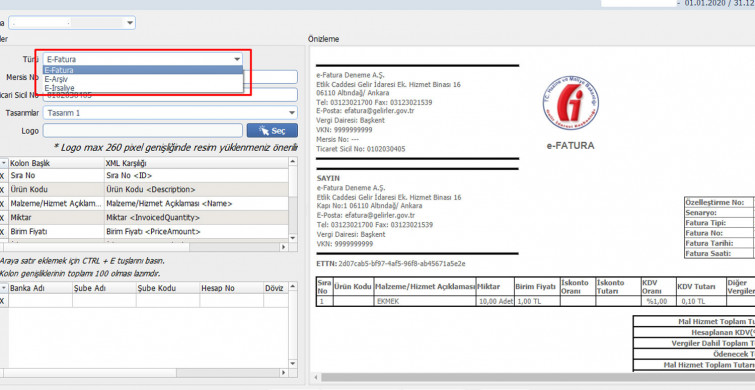This screenshot has height=390, width=755.
Task: Click the Miktar <InvoicedQuantity> XML cell
Action: coord(196,218)
